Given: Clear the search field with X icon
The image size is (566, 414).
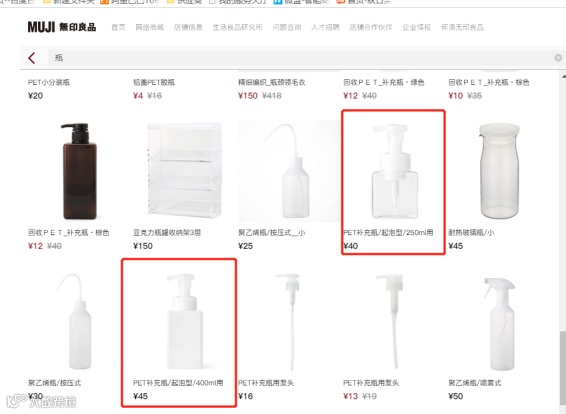Looking at the screenshot, I should tap(558, 58).
